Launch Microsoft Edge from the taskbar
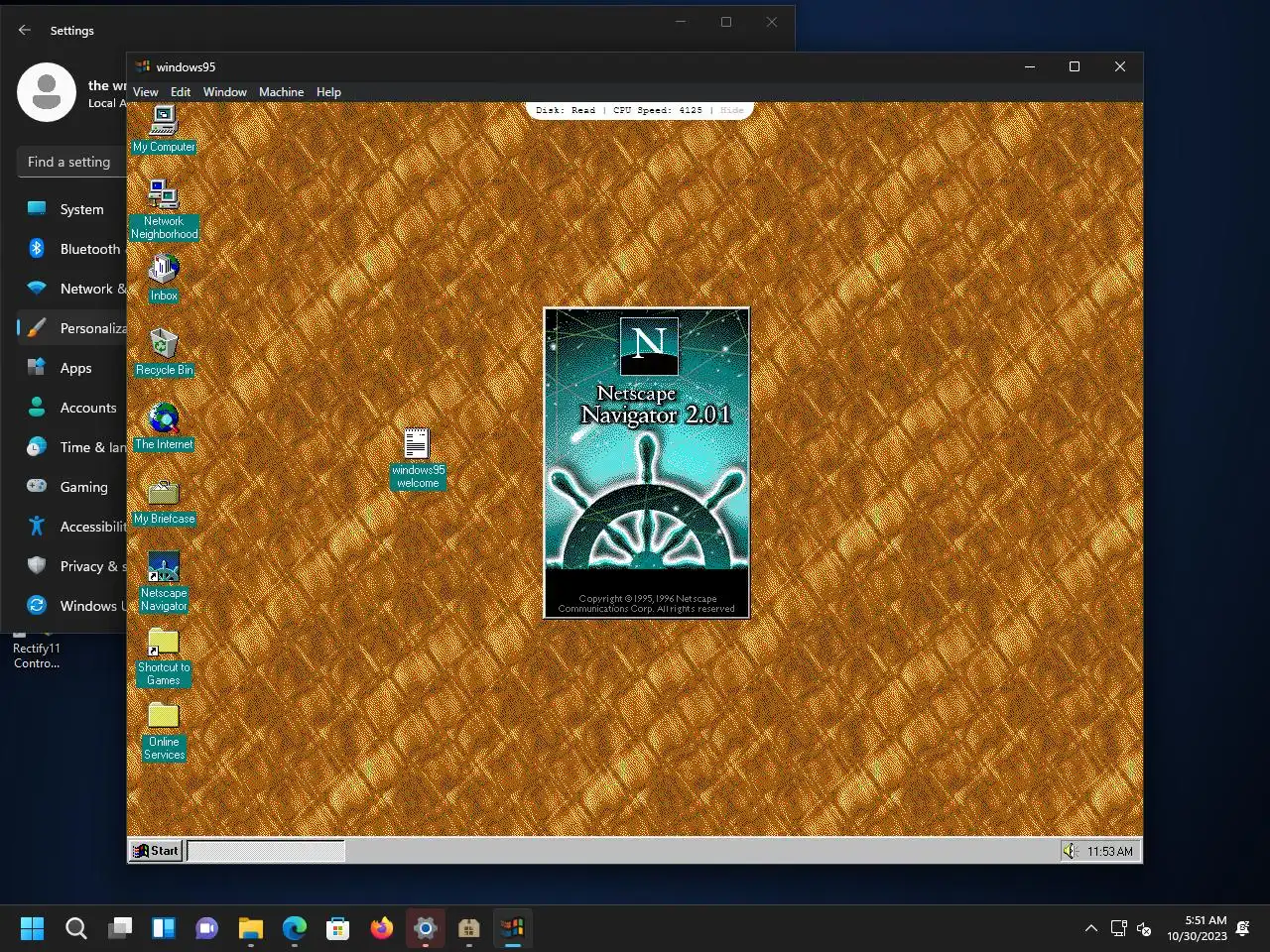 click(295, 928)
